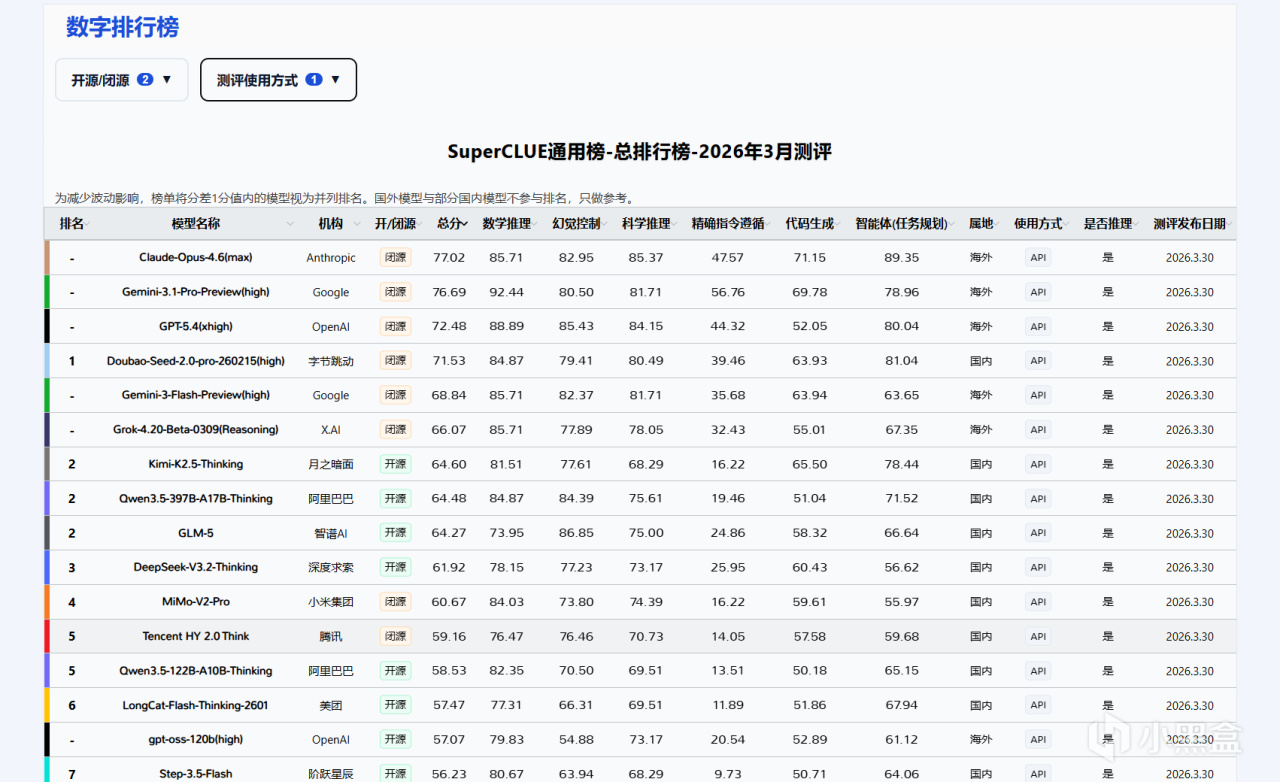The height and width of the screenshot is (782, 1280).
Task: Click the 月之暗面 organization cell
Action: (x=331, y=464)
